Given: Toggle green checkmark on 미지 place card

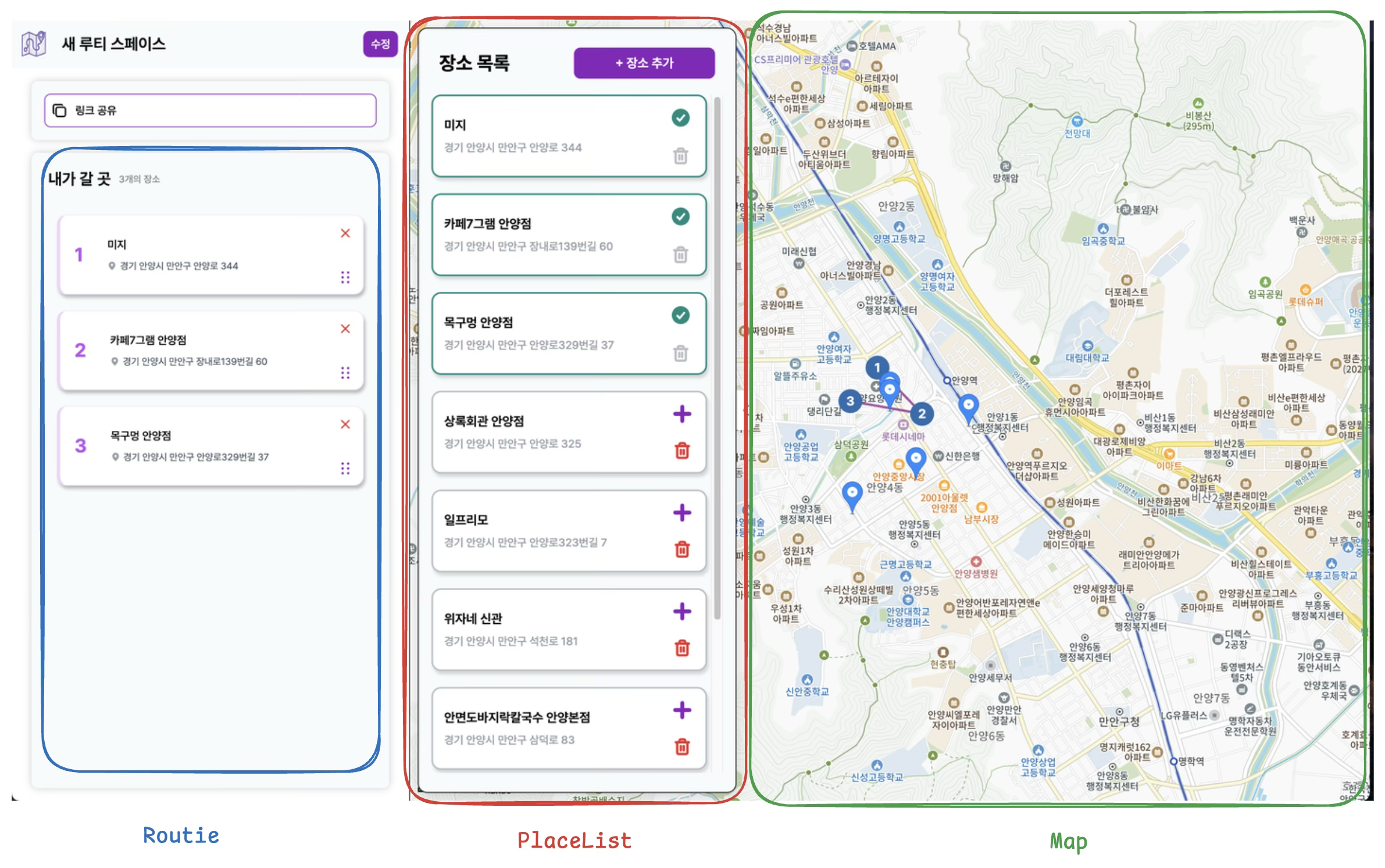Looking at the screenshot, I should point(680,118).
